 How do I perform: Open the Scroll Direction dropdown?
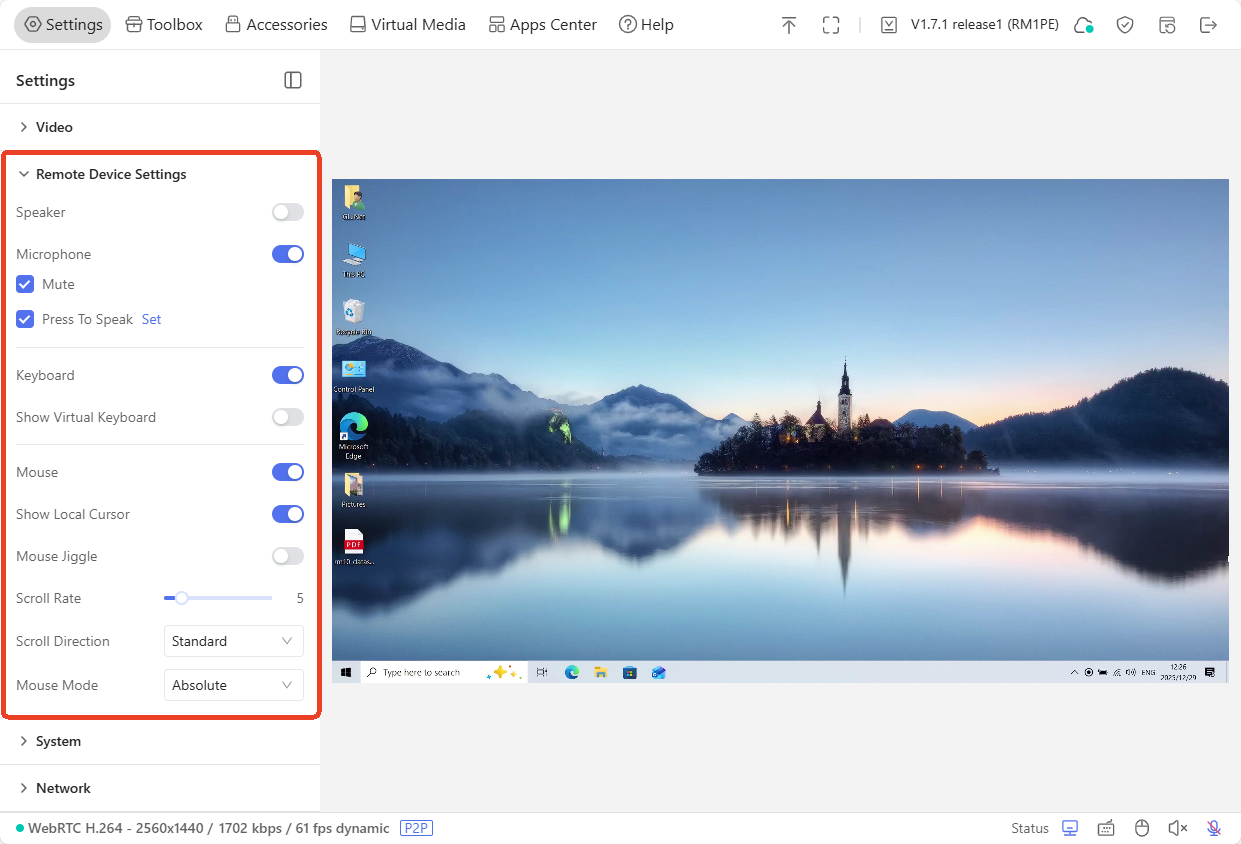233,641
